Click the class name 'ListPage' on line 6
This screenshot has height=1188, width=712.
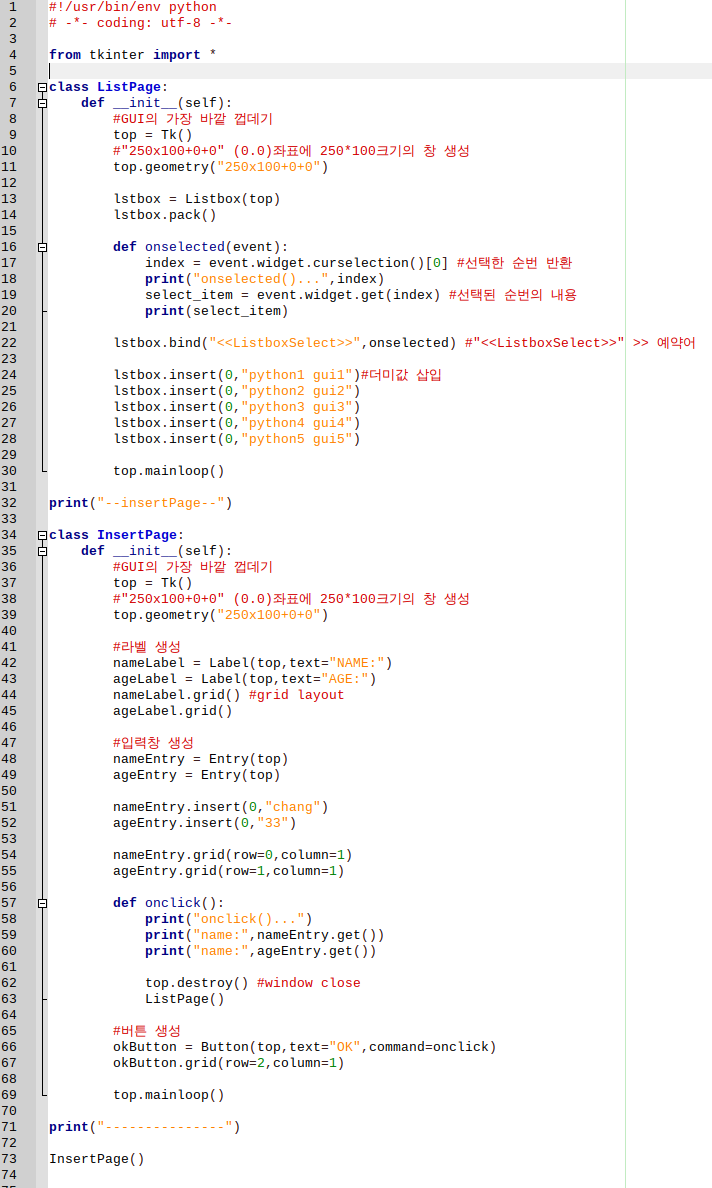point(129,87)
